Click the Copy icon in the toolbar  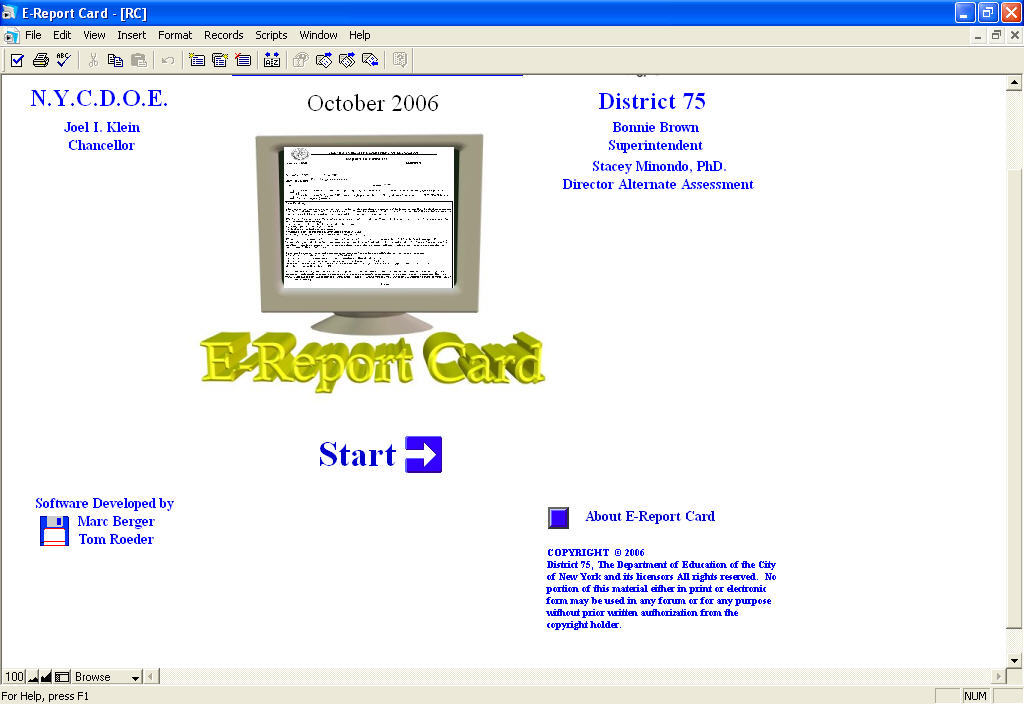[115, 60]
